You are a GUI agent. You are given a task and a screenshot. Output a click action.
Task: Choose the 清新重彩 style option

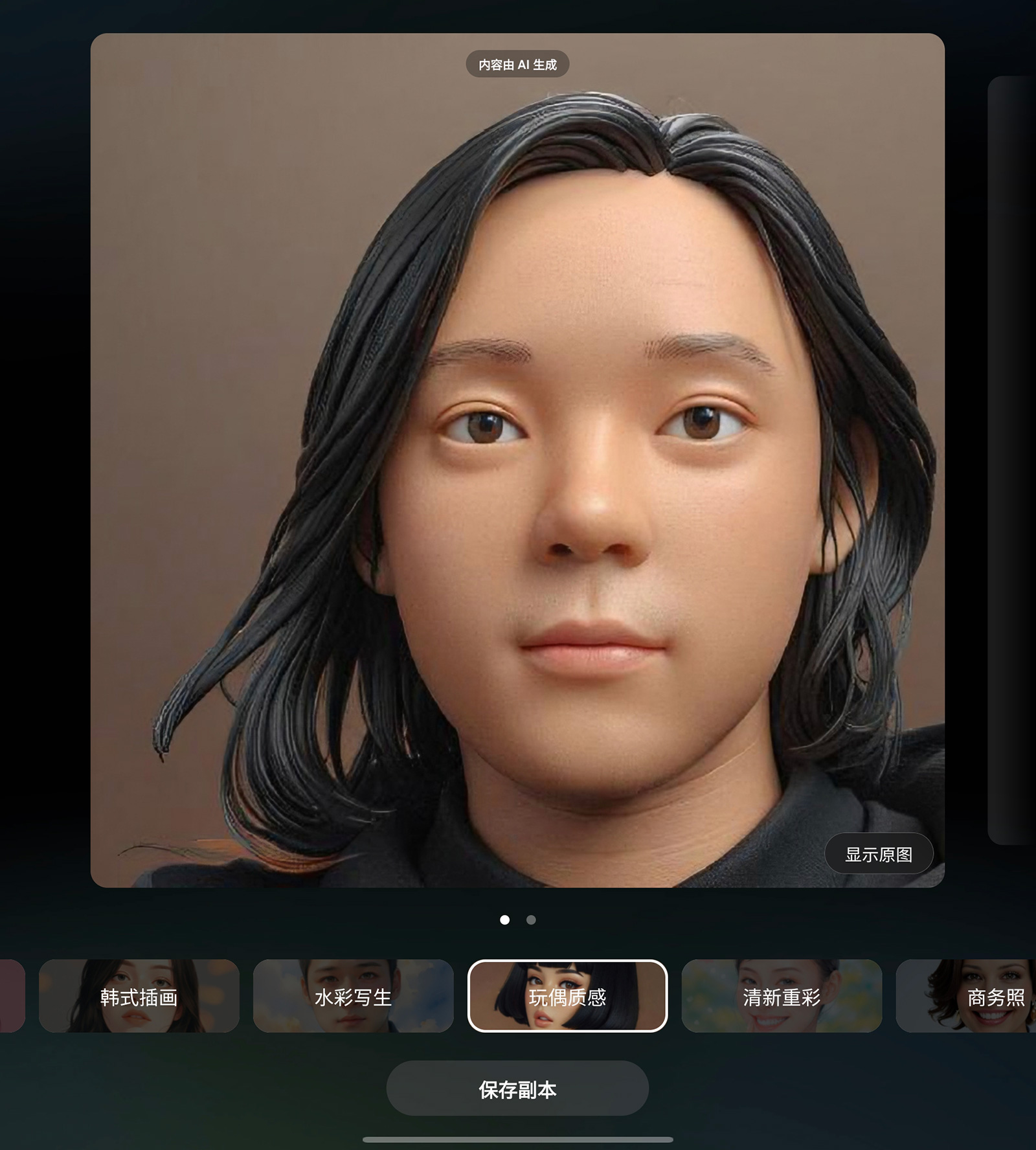[x=782, y=996]
